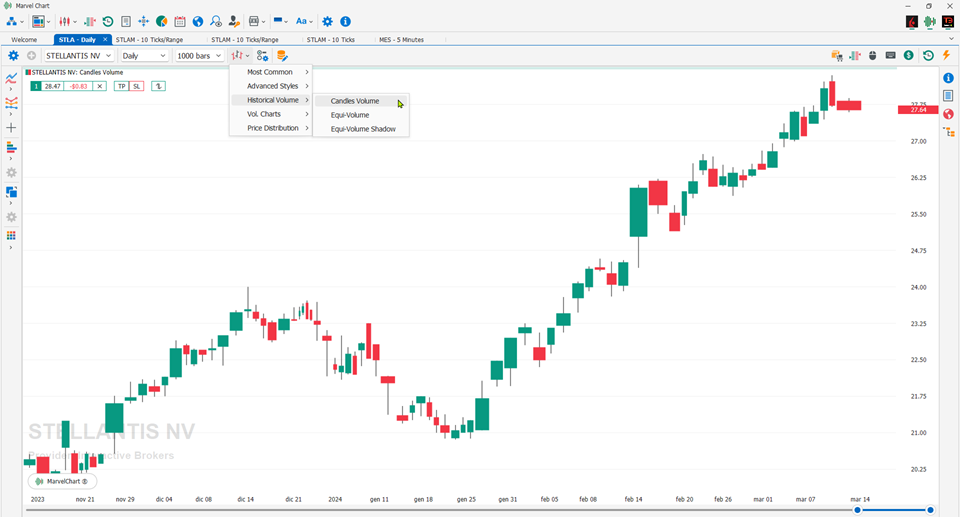Click the blue overlapping squares icon in left sidebar
Screen dimensions: 960x517
pos(11,192)
